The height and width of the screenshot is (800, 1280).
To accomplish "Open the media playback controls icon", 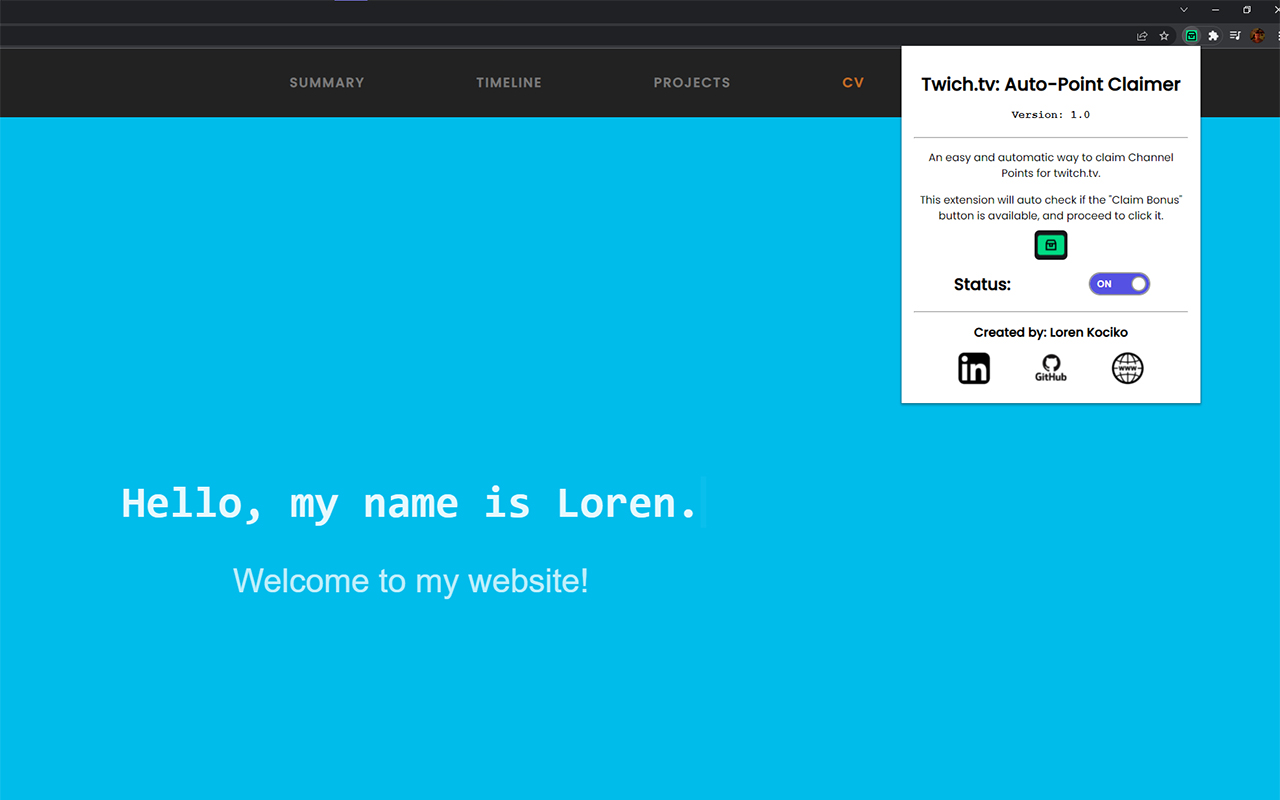I will [1234, 35].
